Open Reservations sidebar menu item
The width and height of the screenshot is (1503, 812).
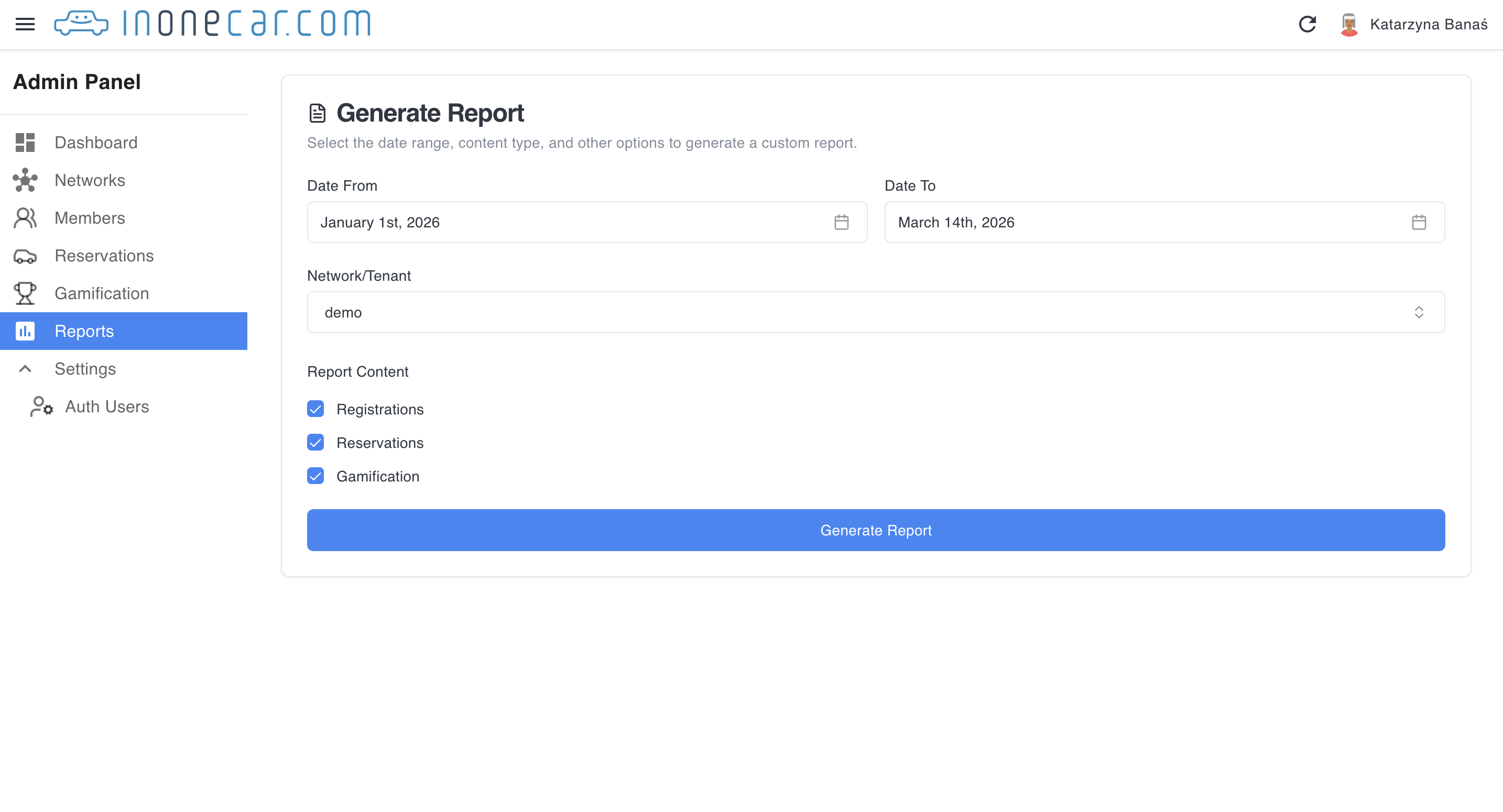coord(104,256)
